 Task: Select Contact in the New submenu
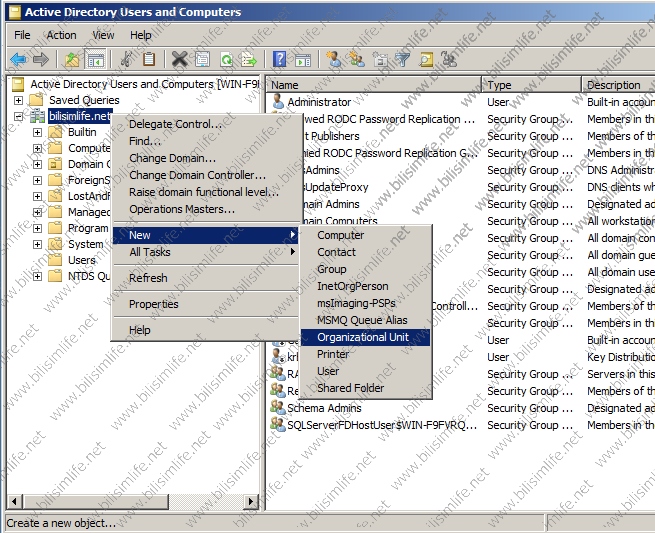(x=365, y=252)
